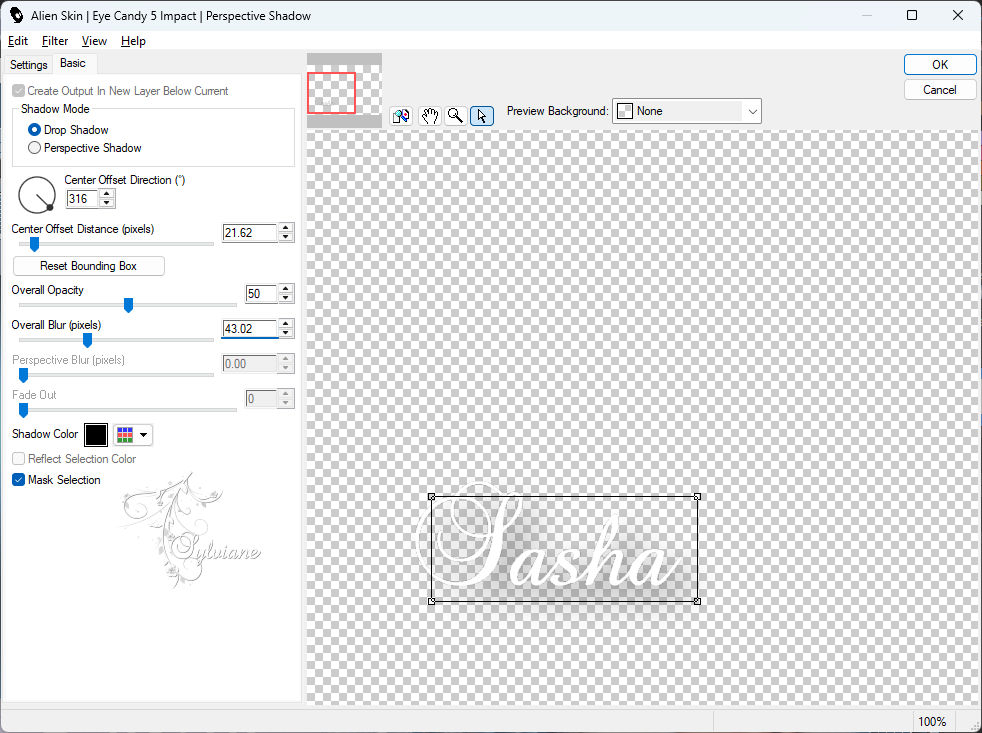Increase Overall Blur with up arrow

click(x=286, y=324)
